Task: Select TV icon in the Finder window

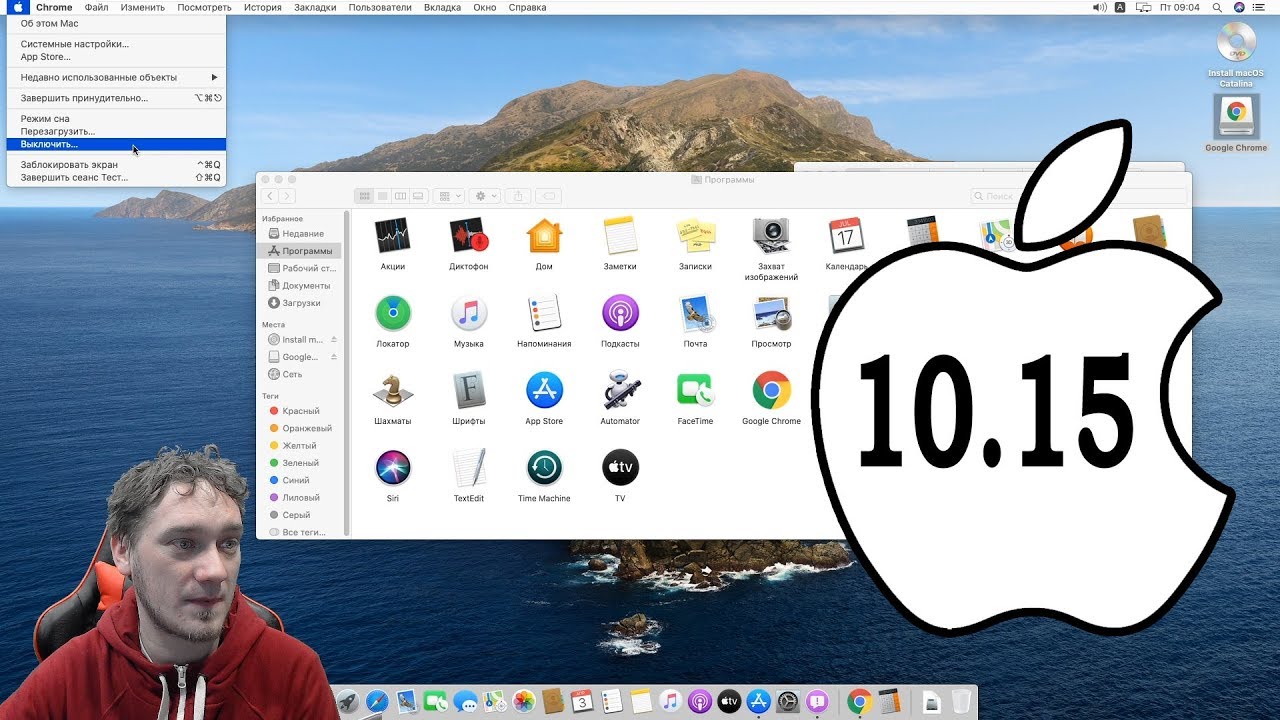Action: (620, 467)
